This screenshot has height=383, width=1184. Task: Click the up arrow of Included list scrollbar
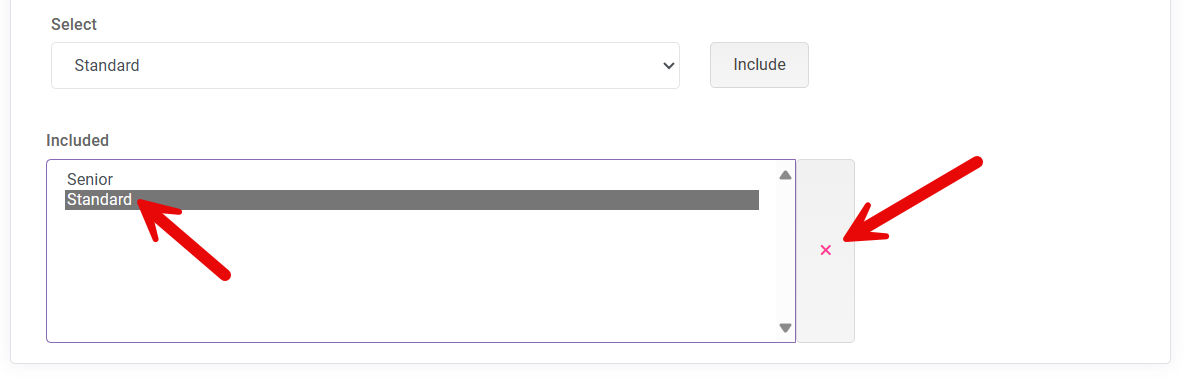coord(785,175)
